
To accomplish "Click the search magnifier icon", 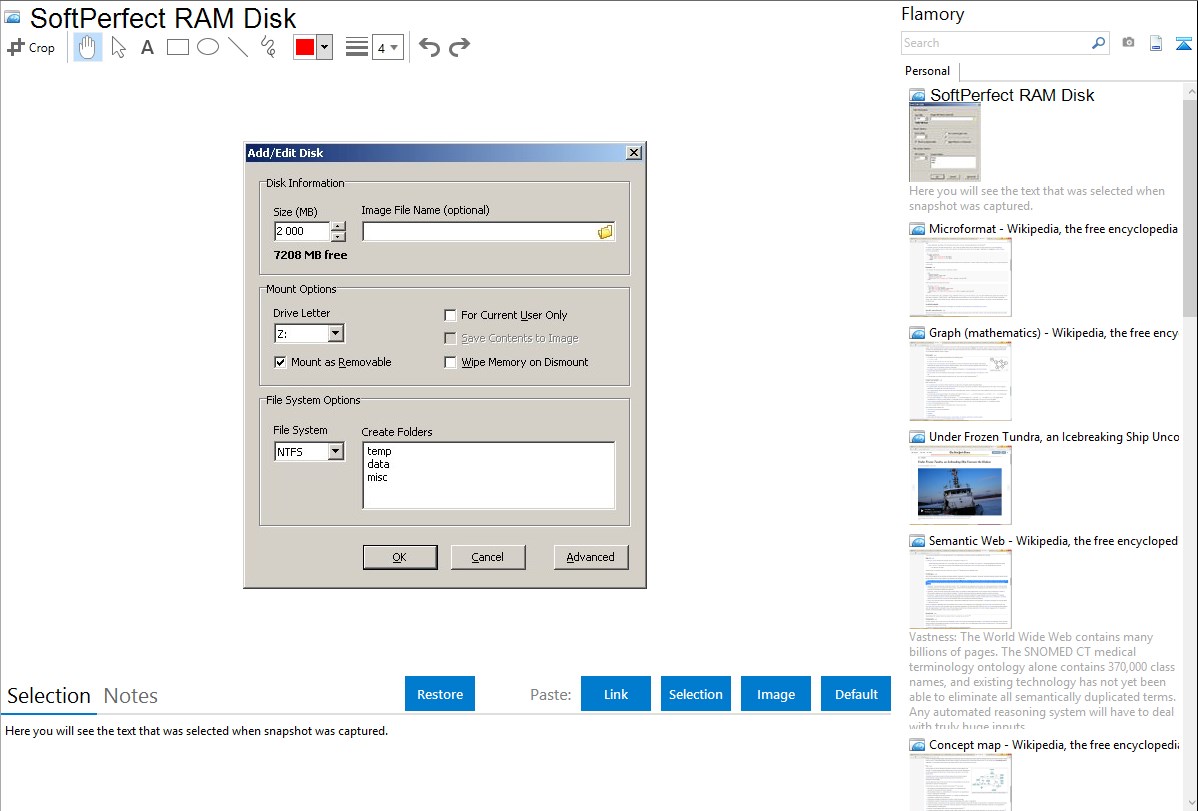I will coord(1098,43).
